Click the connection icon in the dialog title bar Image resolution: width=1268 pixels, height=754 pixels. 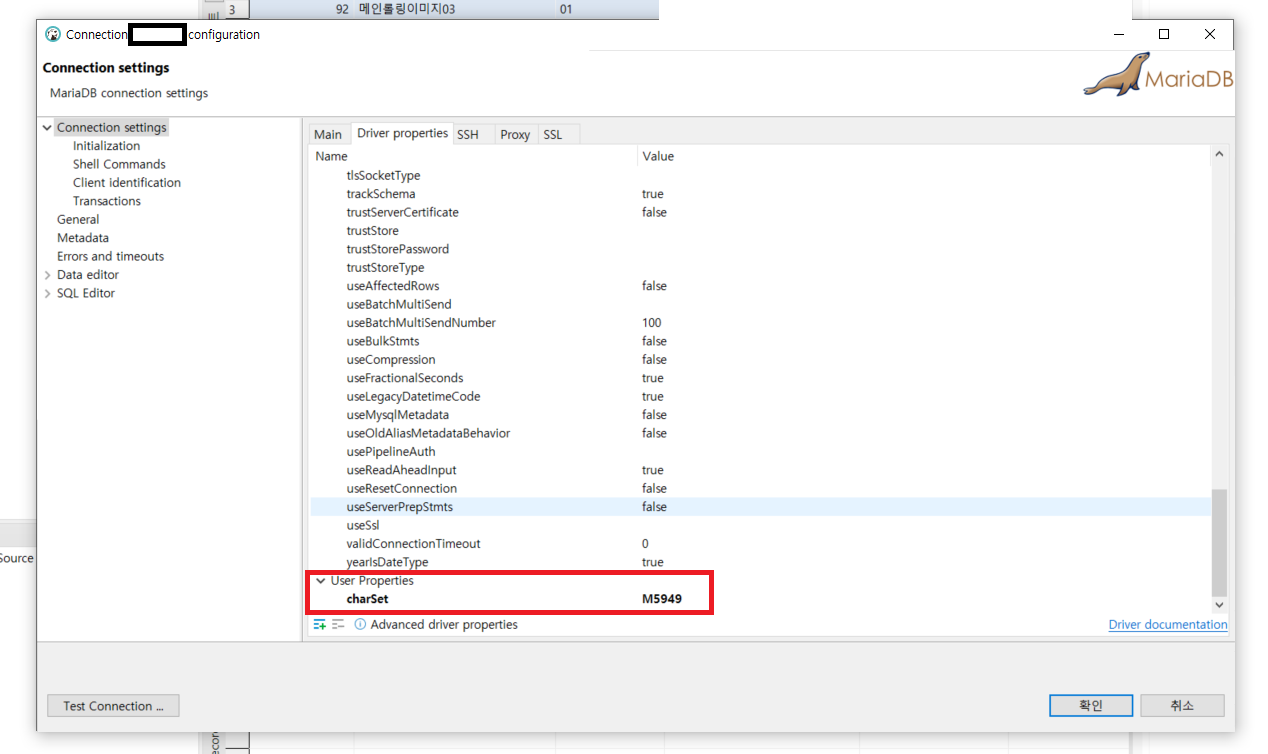click(x=51, y=33)
